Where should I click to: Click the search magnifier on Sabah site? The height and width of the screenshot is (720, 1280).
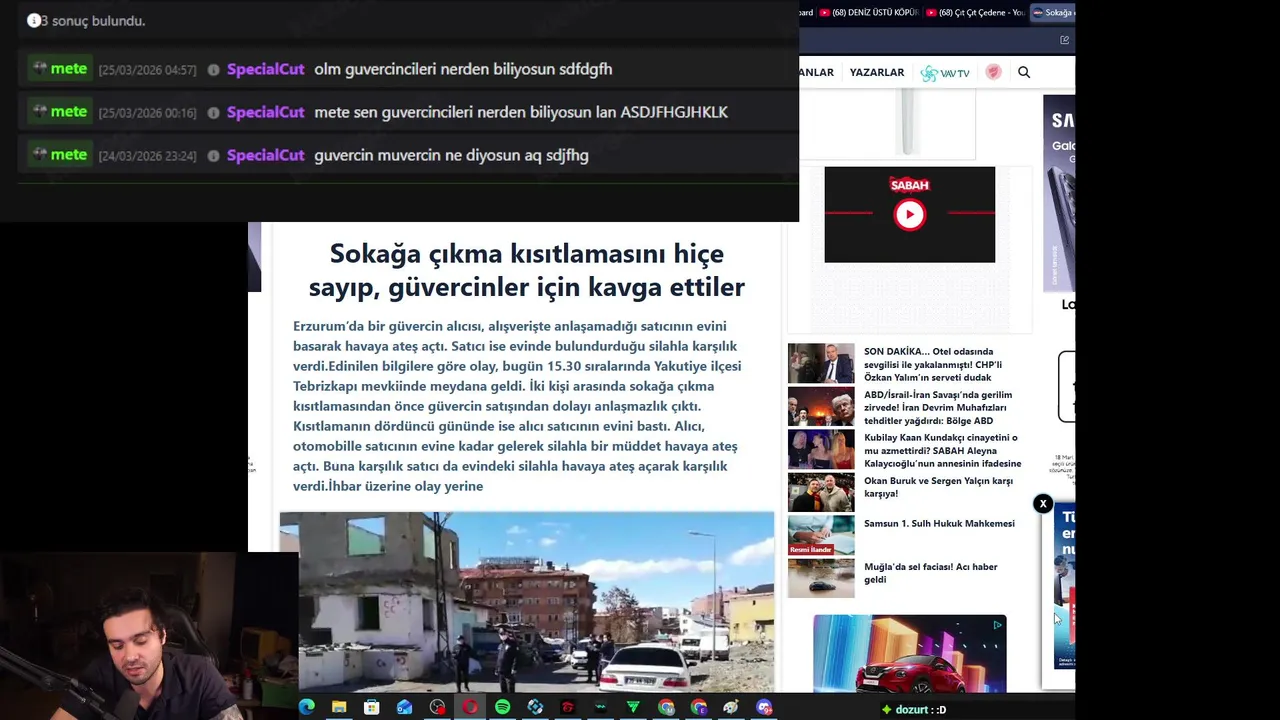(x=1024, y=72)
